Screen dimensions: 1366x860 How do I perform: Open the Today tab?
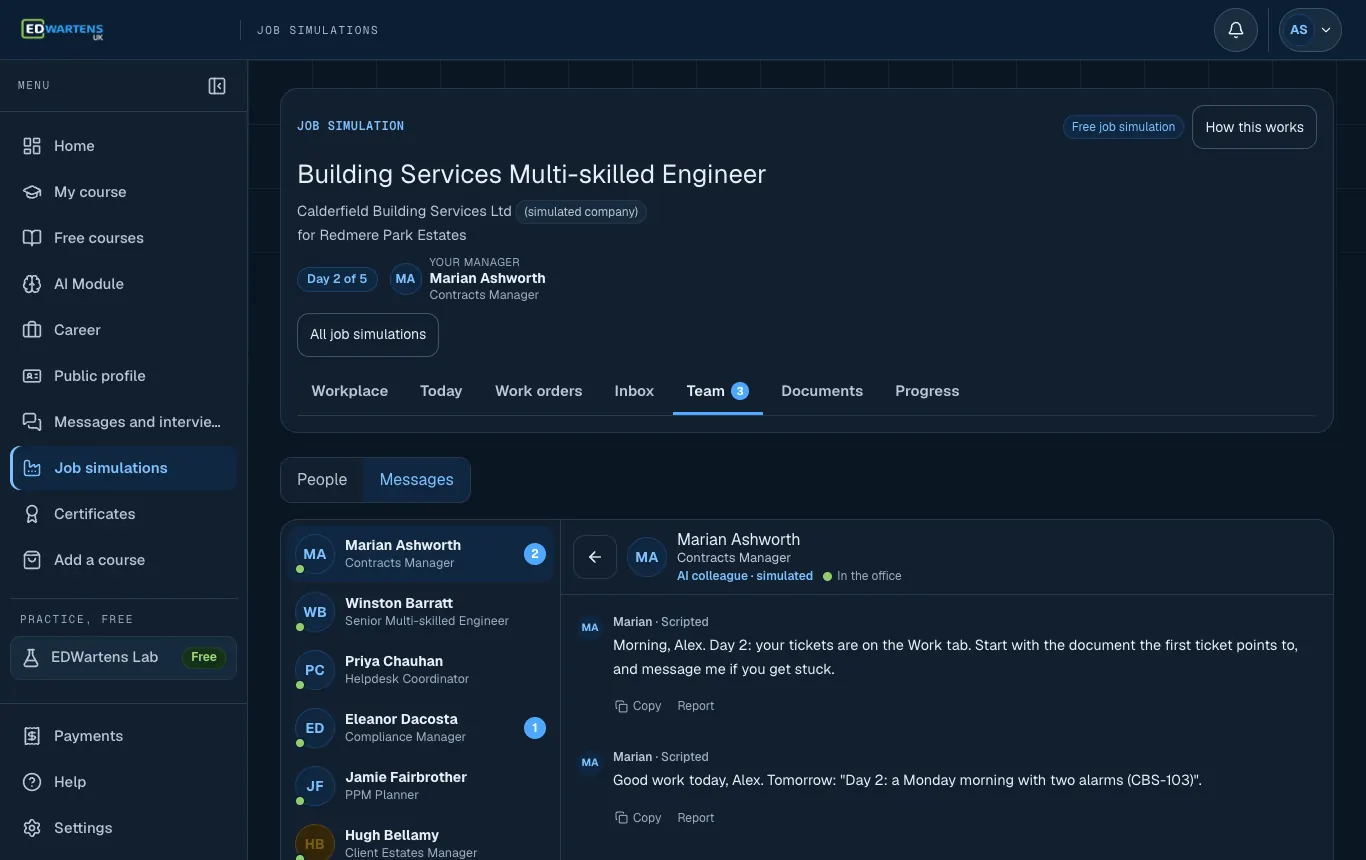pos(441,391)
